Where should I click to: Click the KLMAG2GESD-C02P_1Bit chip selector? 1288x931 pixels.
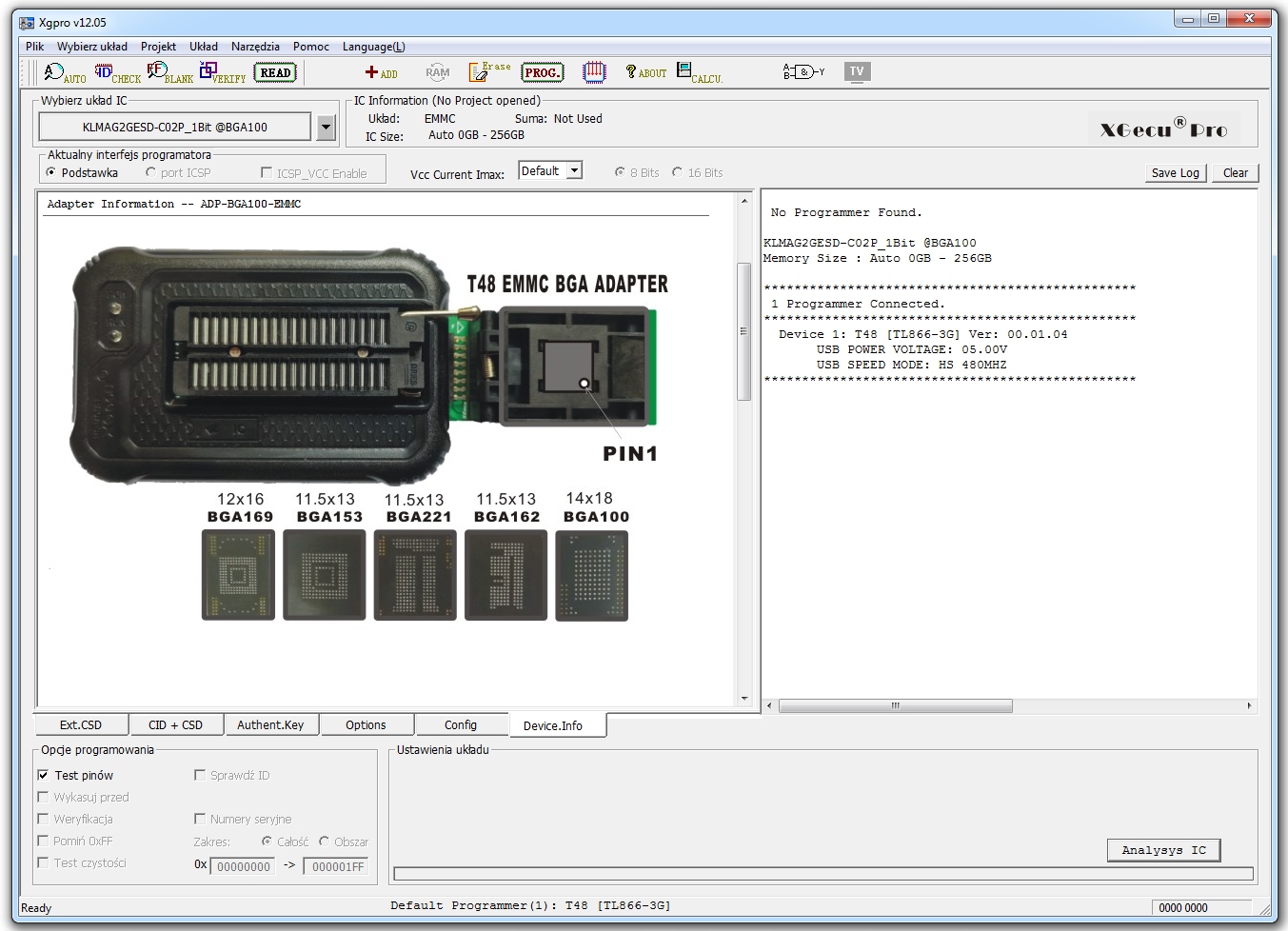(x=175, y=127)
